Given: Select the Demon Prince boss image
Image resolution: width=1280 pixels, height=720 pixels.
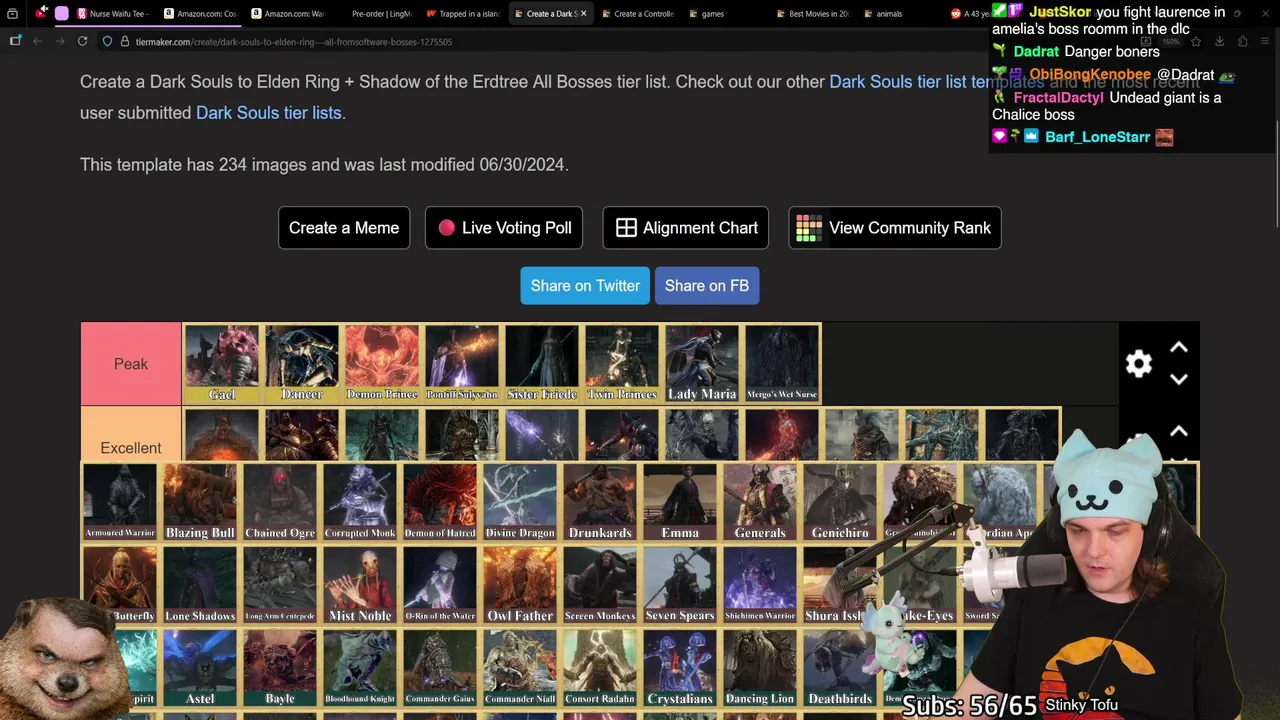Looking at the screenshot, I should pos(382,364).
